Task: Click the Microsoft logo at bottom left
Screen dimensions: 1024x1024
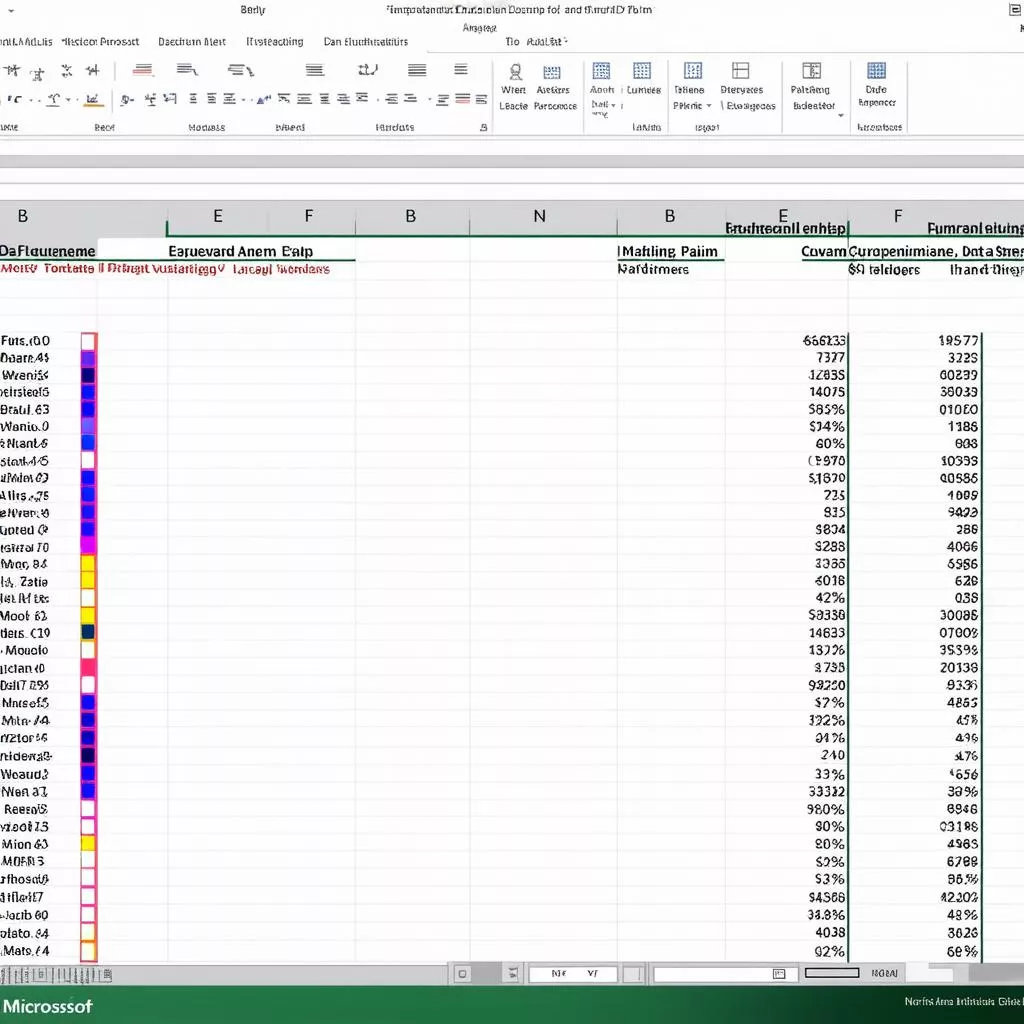Action: [48, 1007]
